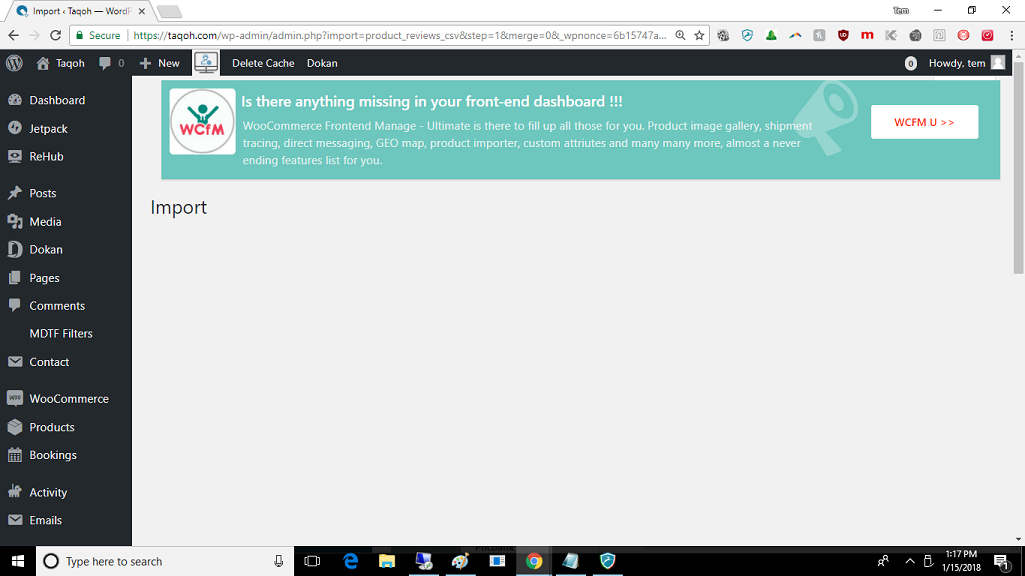Reload the current page
This screenshot has height=576, width=1025.
click(56, 35)
